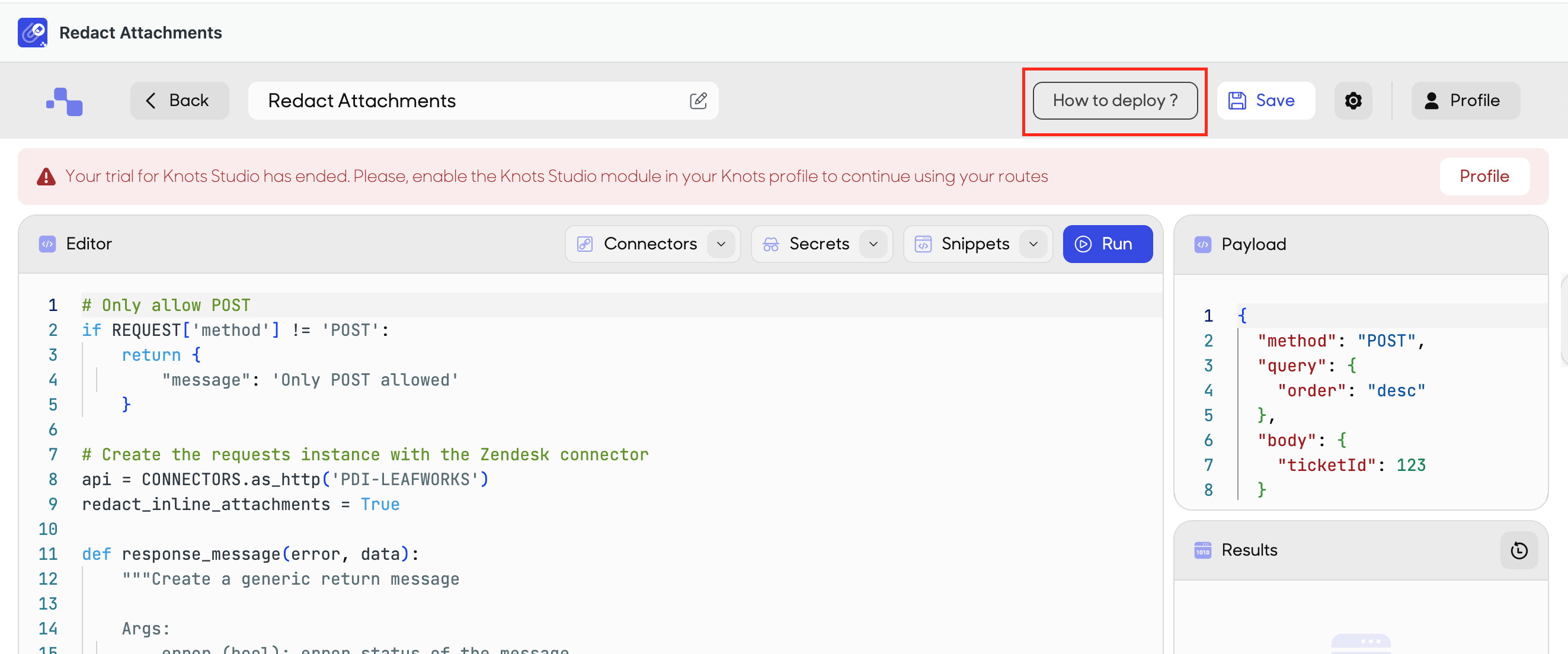The image size is (1568, 654).
Task: Open the How to deploy ? guide
Action: (x=1115, y=100)
